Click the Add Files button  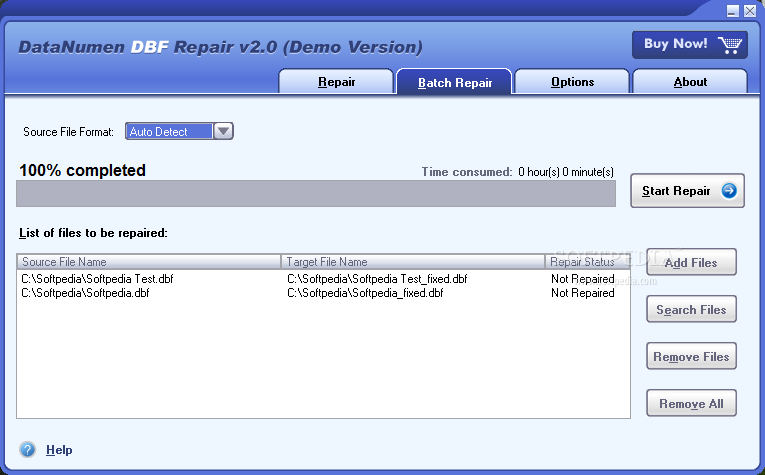coord(691,262)
